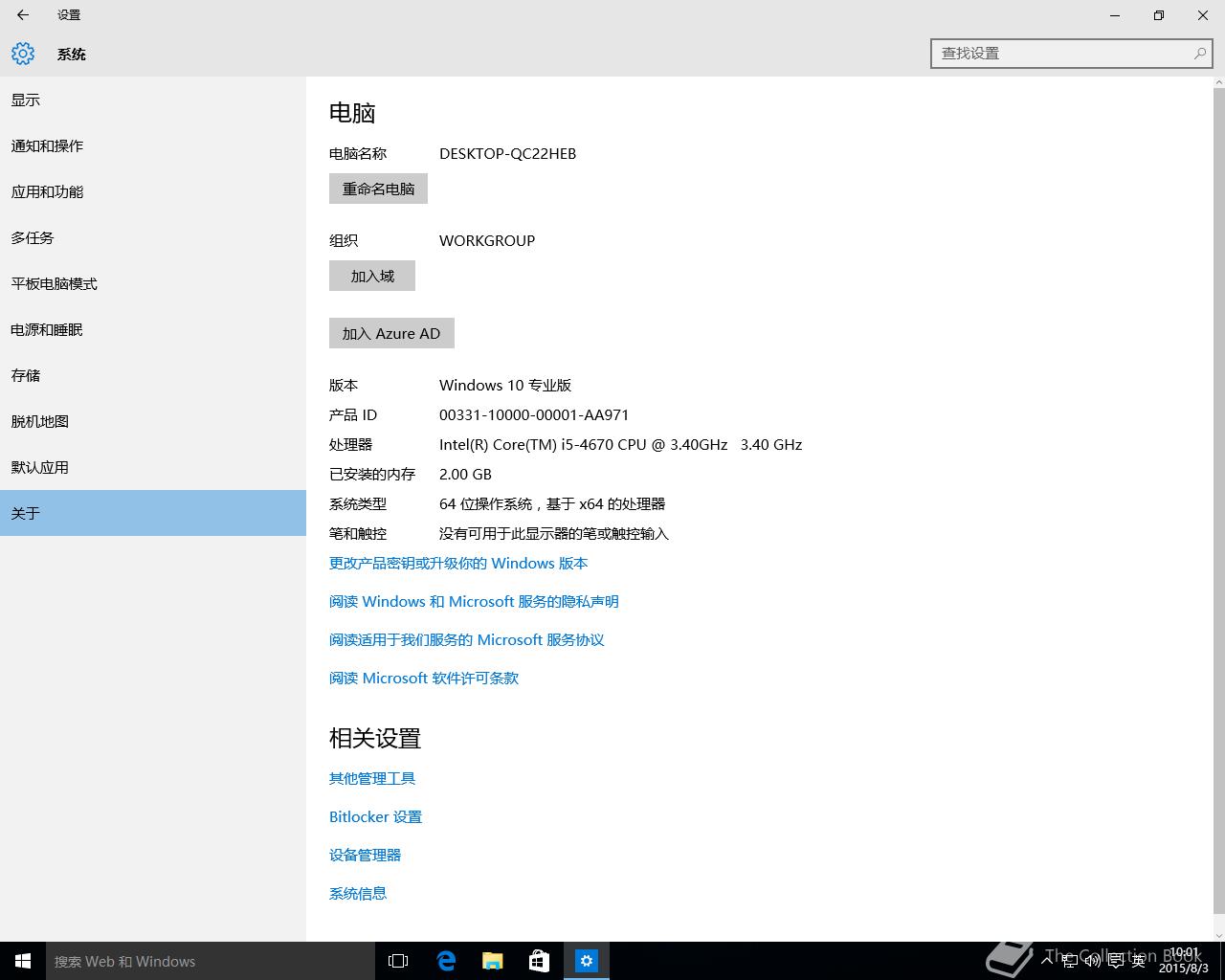Click the 64 位操作系统 system type text
This screenshot has height=980, width=1225.
(x=552, y=503)
